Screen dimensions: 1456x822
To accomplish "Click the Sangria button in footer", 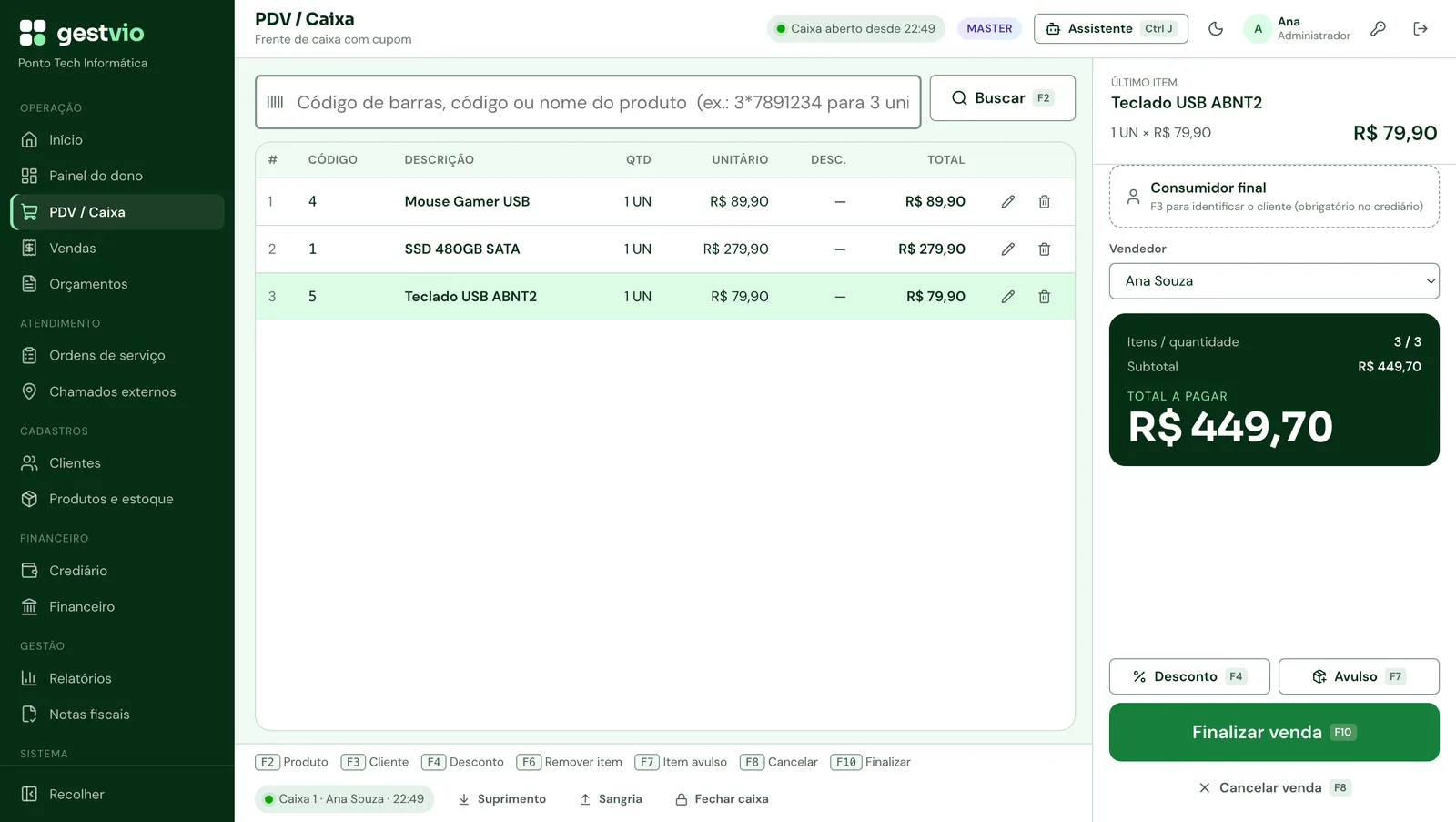I will (611, 799).
